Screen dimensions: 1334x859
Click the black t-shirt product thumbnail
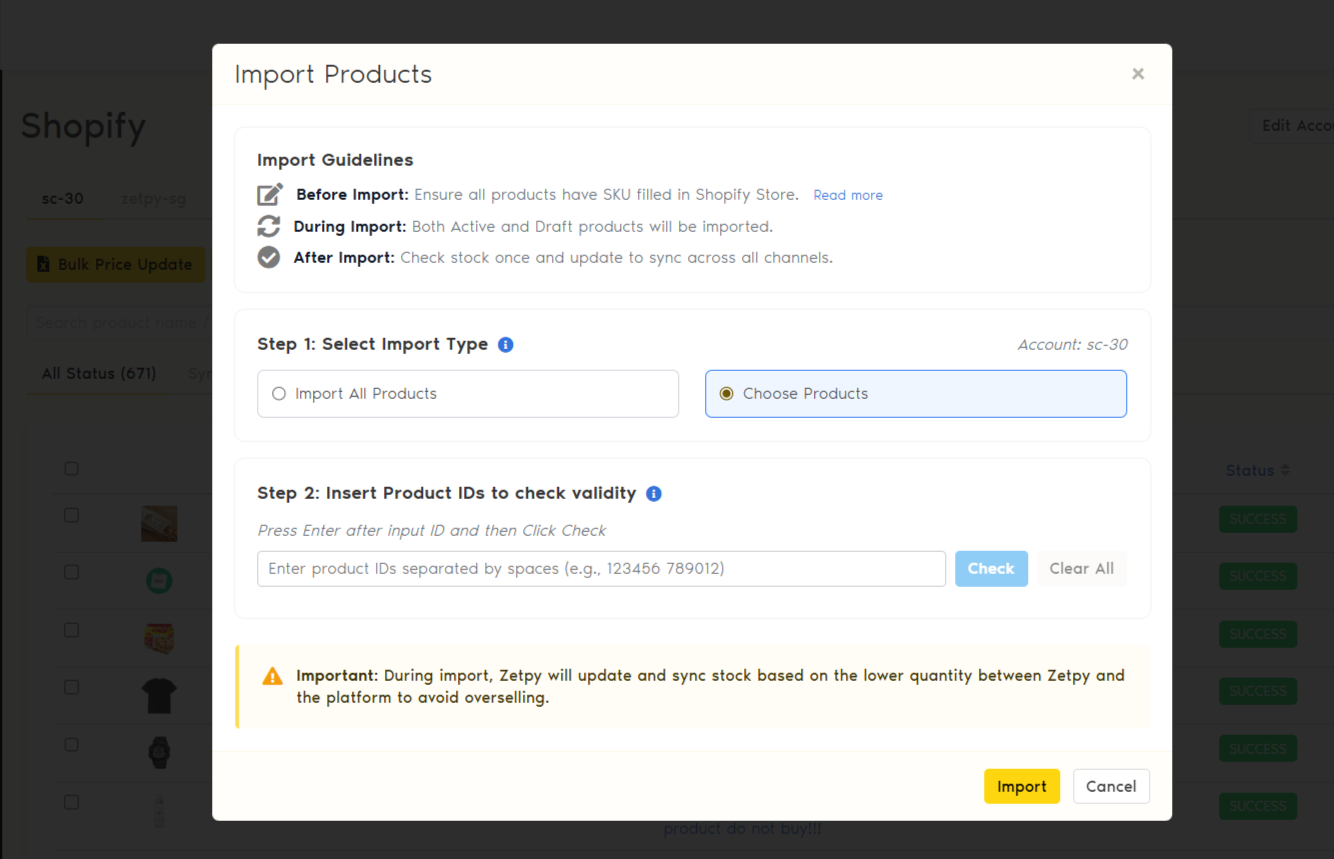[159, 695]
